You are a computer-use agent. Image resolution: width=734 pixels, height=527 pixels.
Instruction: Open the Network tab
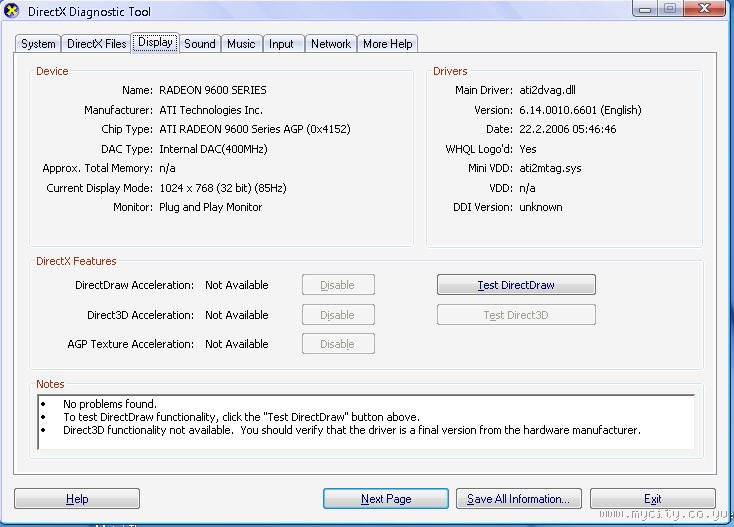pos(331,44)
